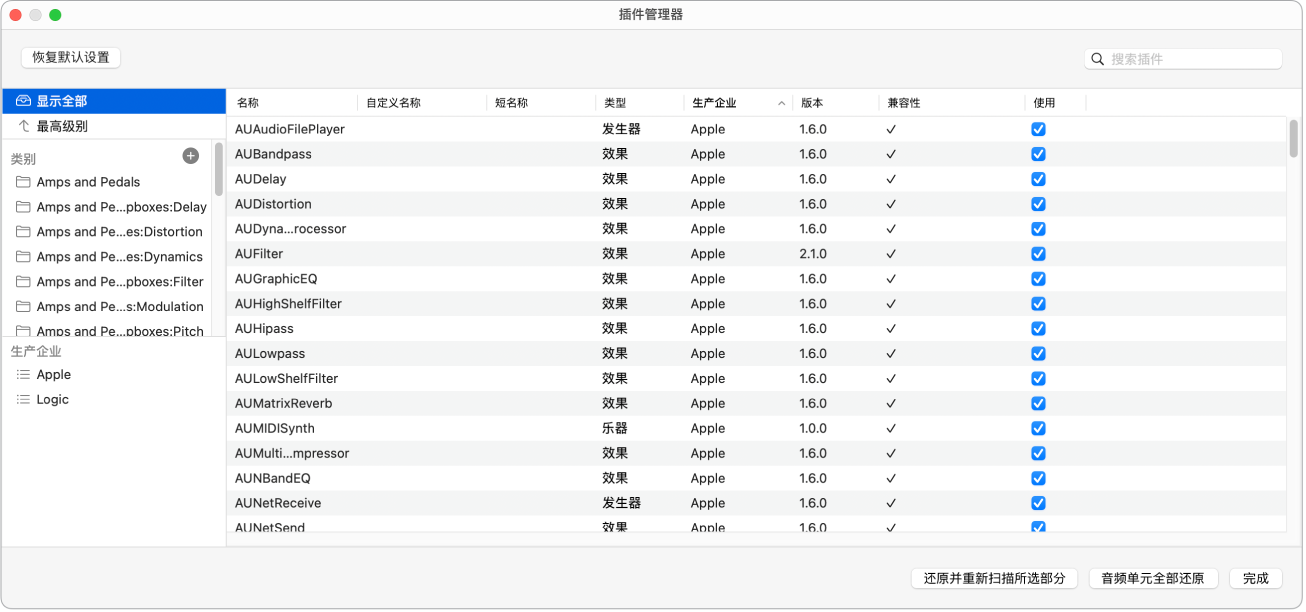Image resolution: width=1306 pixels, height=612 pixels.
Task: Click the search magnifier icon
Action: 1098,59
